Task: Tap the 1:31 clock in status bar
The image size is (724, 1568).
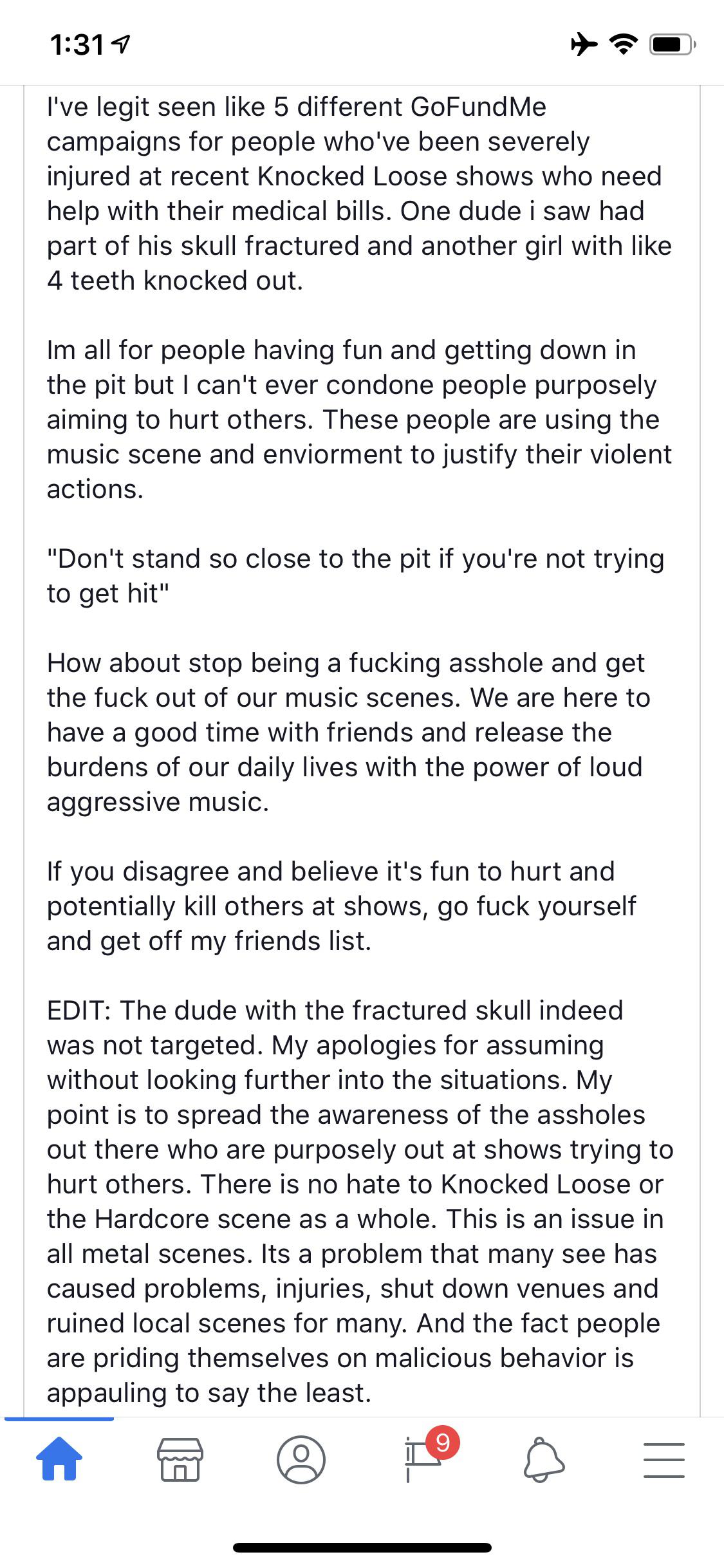Action: 76,44
